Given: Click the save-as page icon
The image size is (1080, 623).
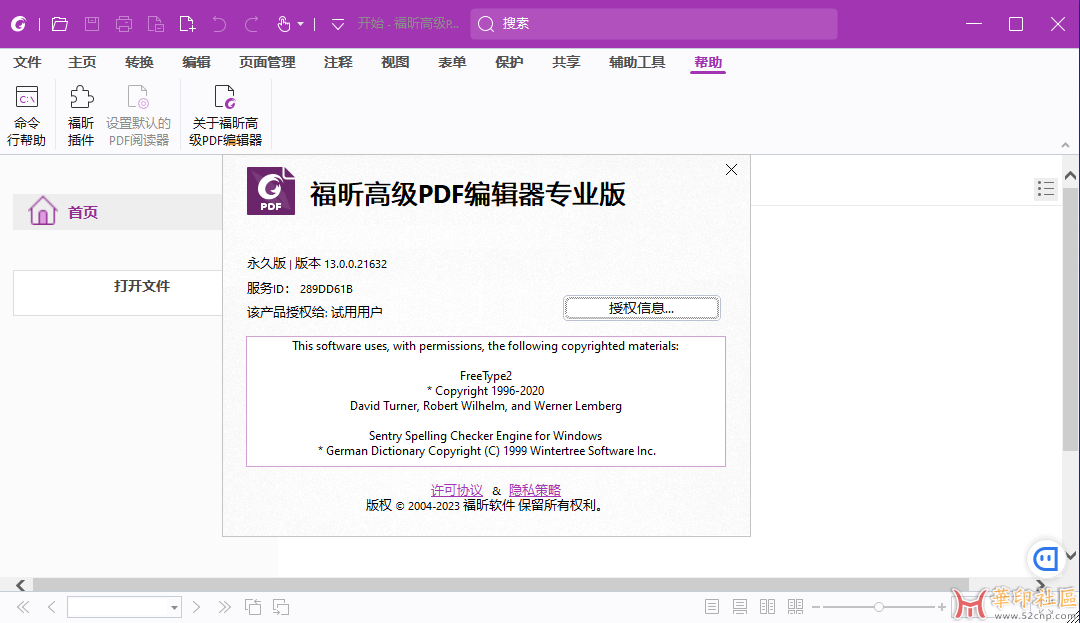Looking at the screenshot, I should (156, 24).
